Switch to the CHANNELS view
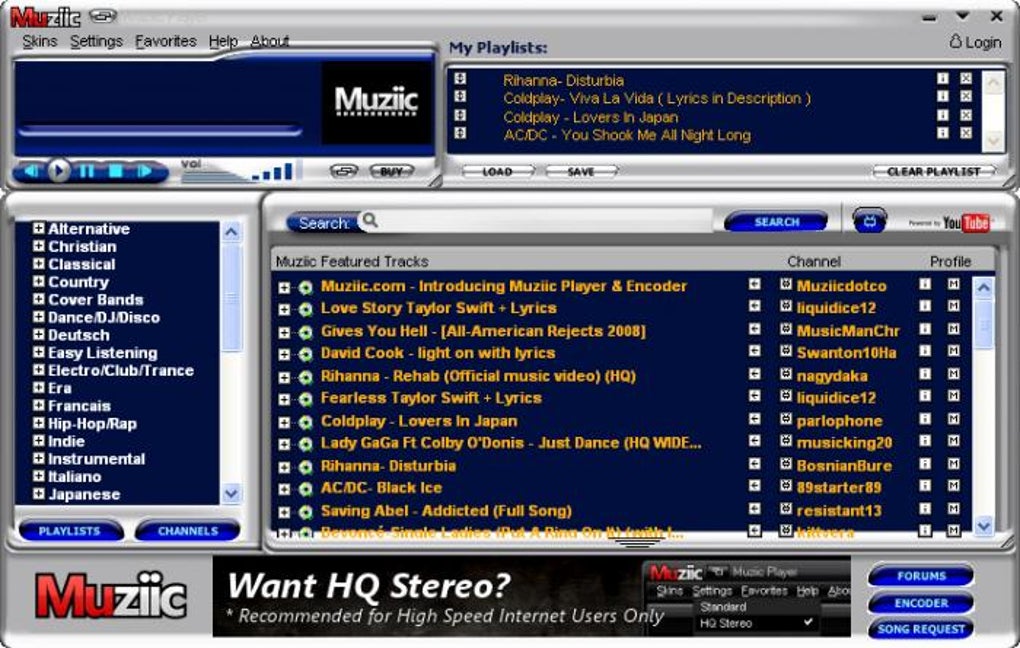This screenshot has height=648, width=1020. pos(187,531)
